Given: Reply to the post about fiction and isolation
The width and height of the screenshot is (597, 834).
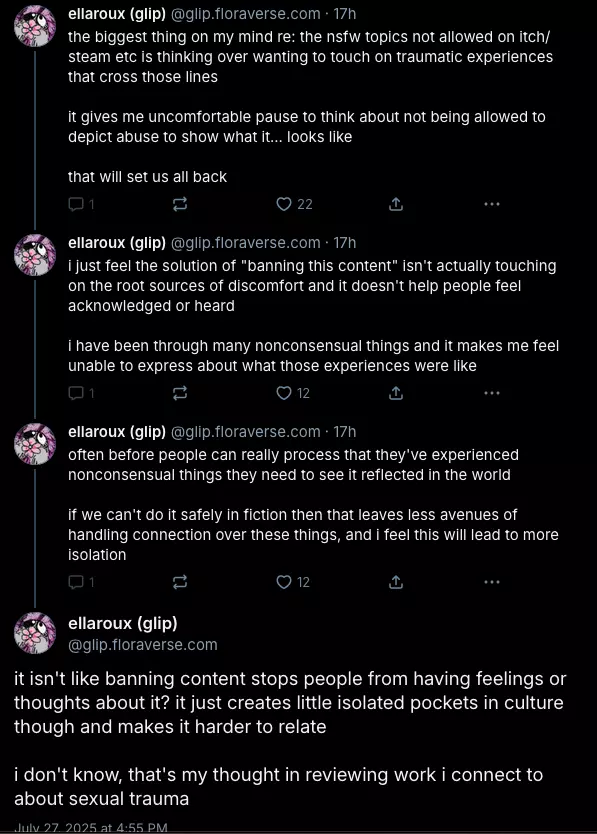Looking at the screenshot, I should tap(81, 582).
